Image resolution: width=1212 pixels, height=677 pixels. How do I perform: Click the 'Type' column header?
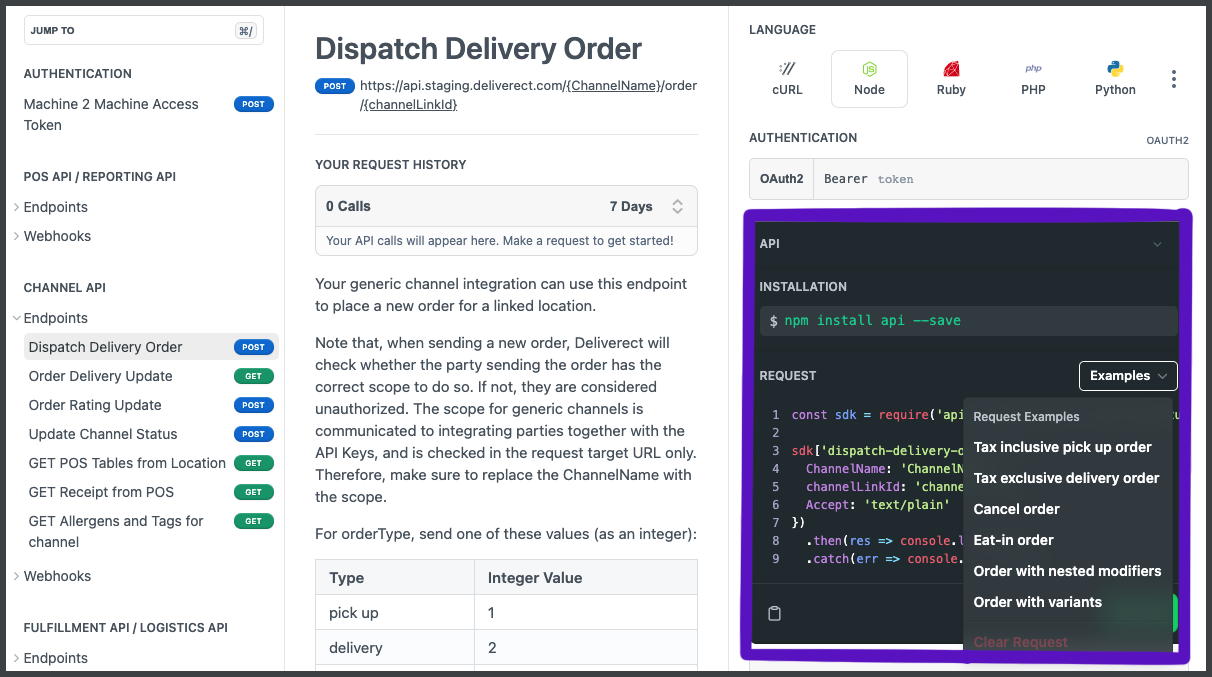395,577
